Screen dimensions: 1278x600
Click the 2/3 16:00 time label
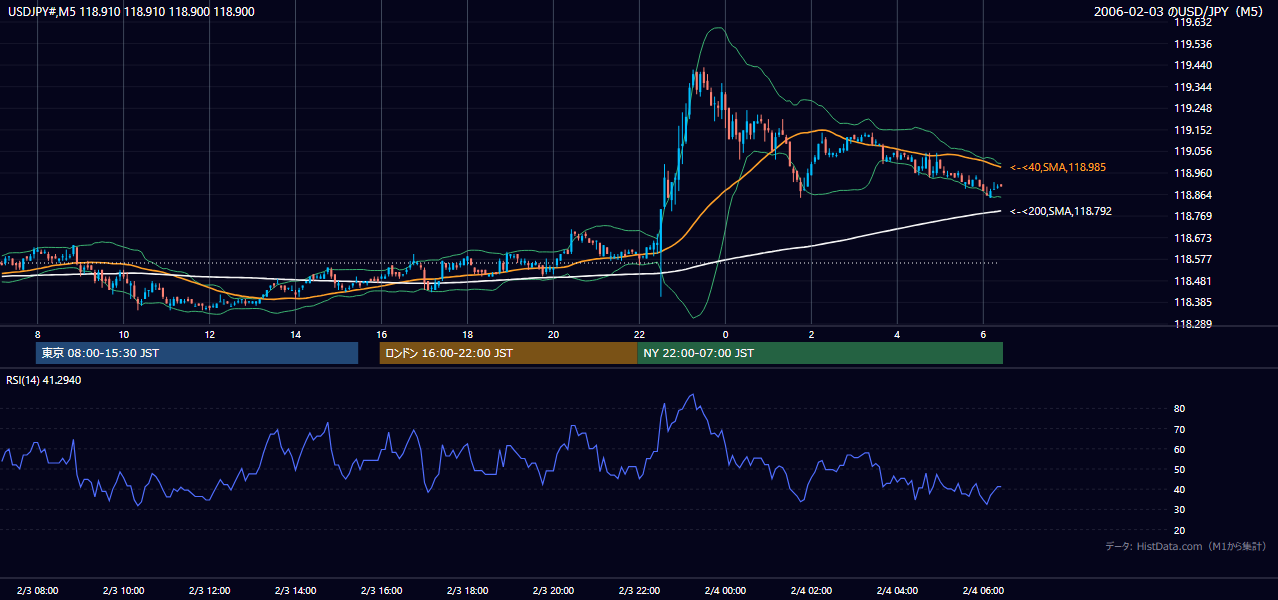coord(381,590)
